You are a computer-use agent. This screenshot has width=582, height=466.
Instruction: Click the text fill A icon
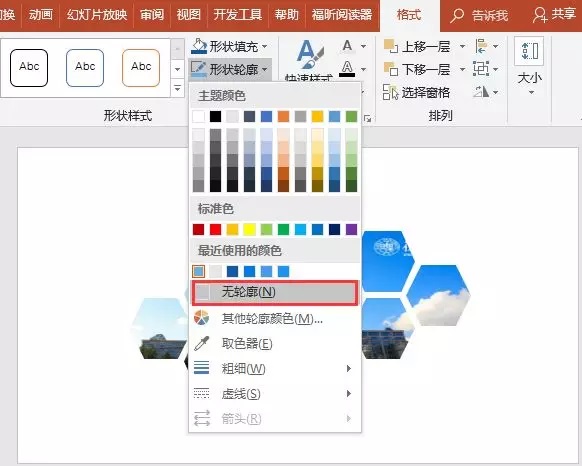[x=347, y=46]
